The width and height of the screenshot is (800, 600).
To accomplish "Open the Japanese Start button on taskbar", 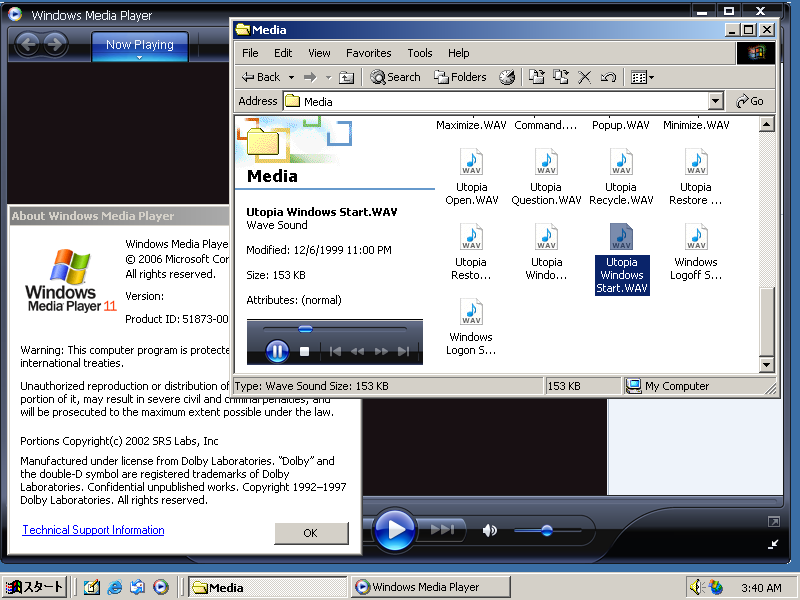I will pos(35,587).
